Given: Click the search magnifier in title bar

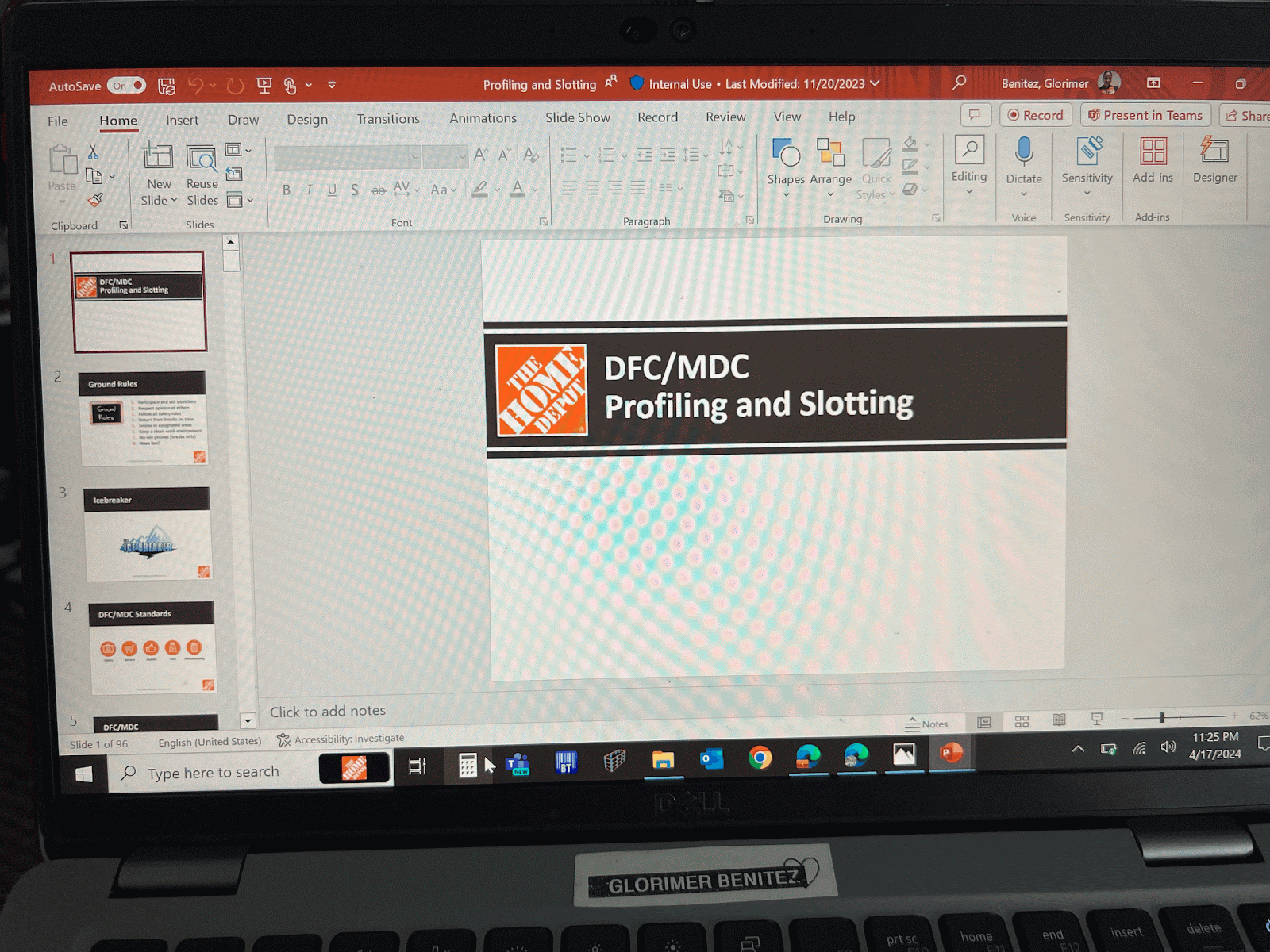Looking at the screenshot, I should [x=959, y=82].
